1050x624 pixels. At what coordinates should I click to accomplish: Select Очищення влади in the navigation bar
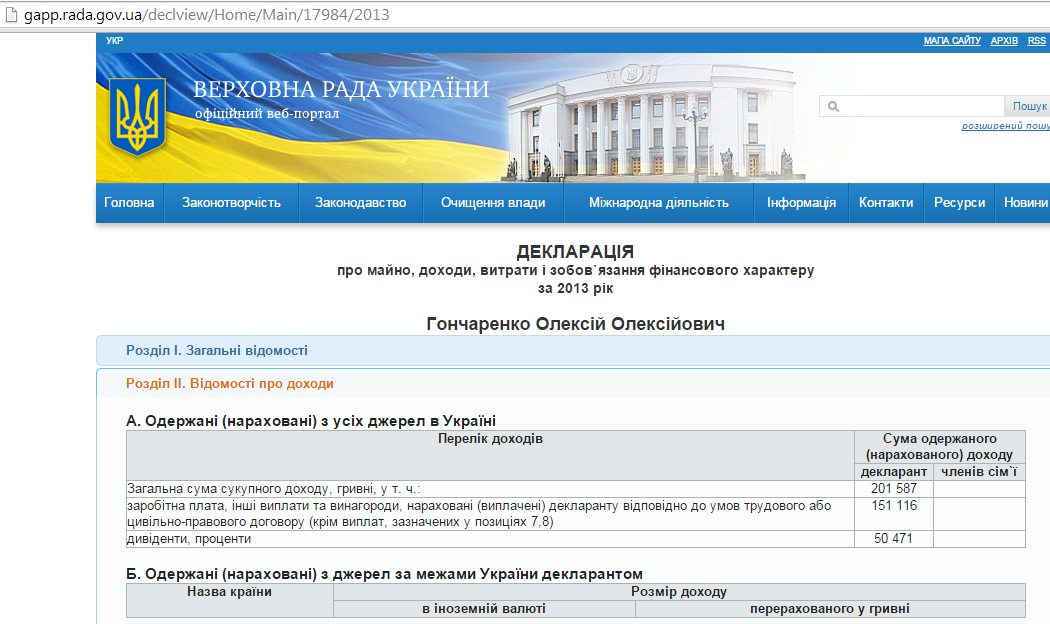tap(493, 202)
